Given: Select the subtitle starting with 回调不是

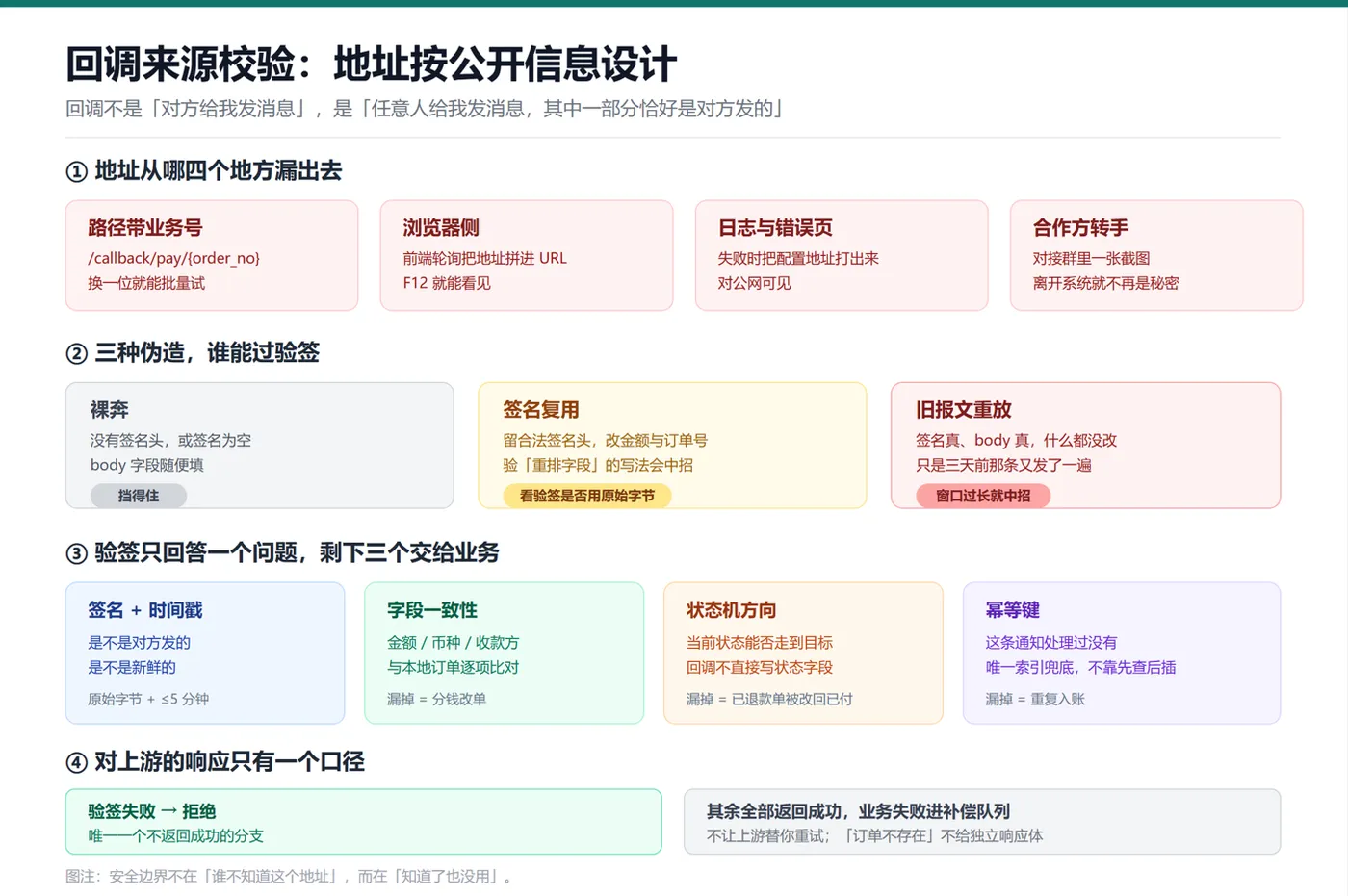Looking at the screenshot, I should 424,109.
